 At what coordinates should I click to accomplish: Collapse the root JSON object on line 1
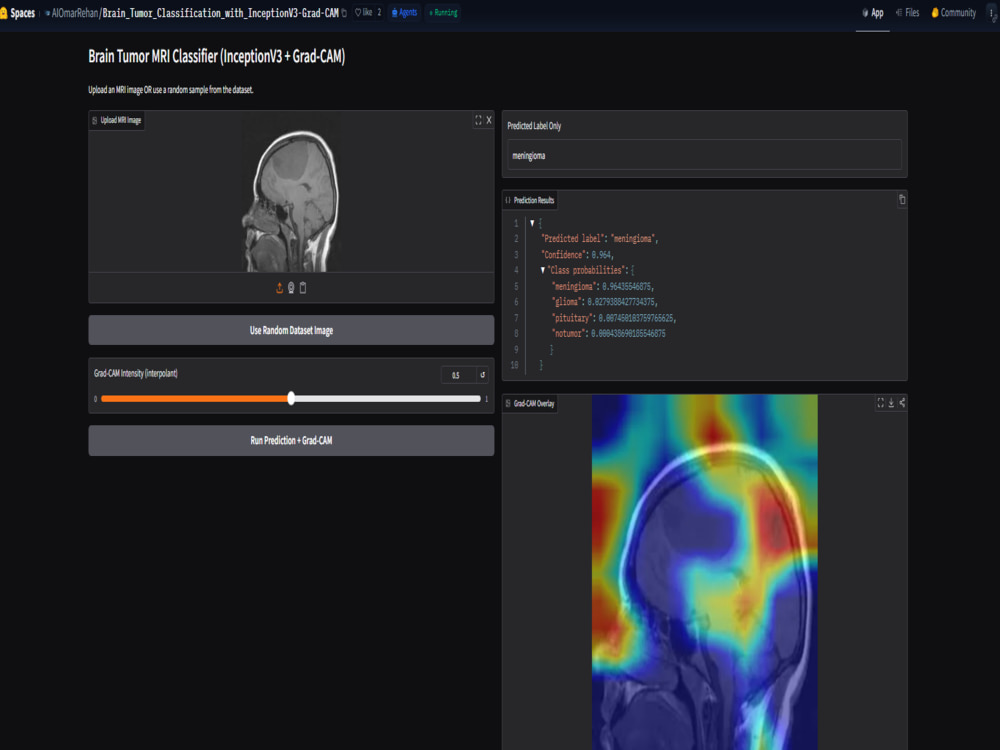[532, 223]
